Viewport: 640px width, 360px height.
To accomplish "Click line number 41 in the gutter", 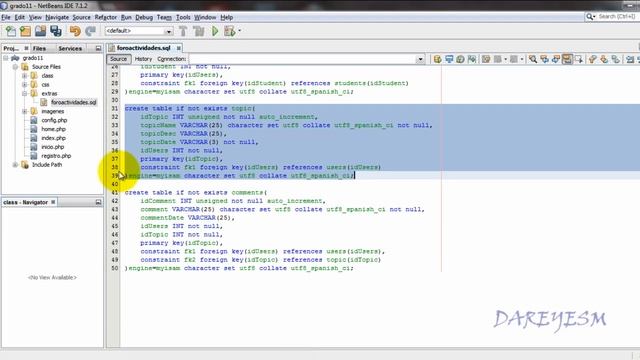I will coord(115,193).
